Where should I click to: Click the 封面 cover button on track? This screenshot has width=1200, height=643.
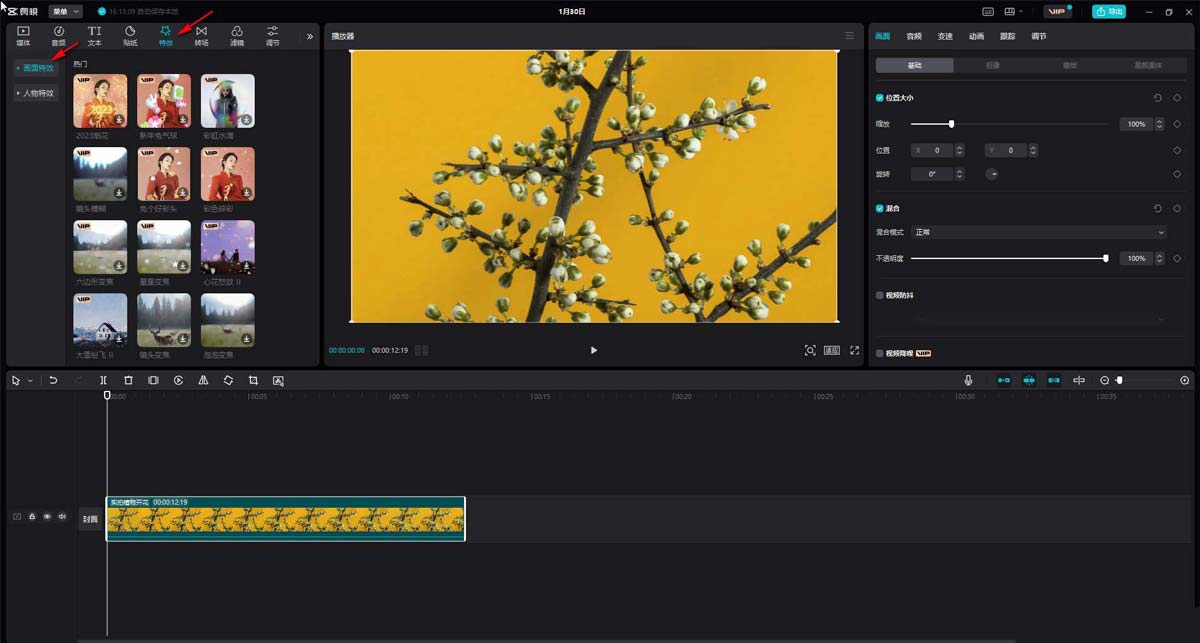point(91,519)
